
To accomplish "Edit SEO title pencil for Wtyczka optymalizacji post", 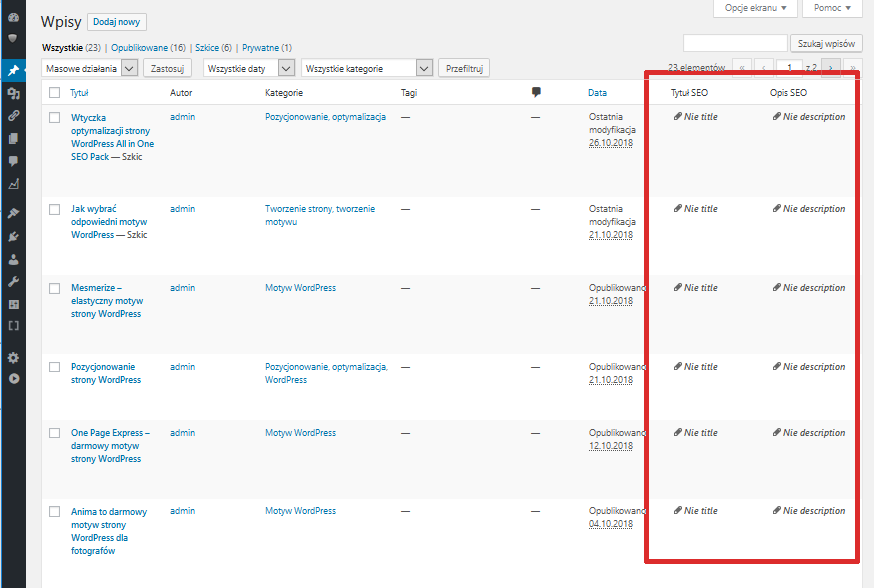I will coord(678,116).
